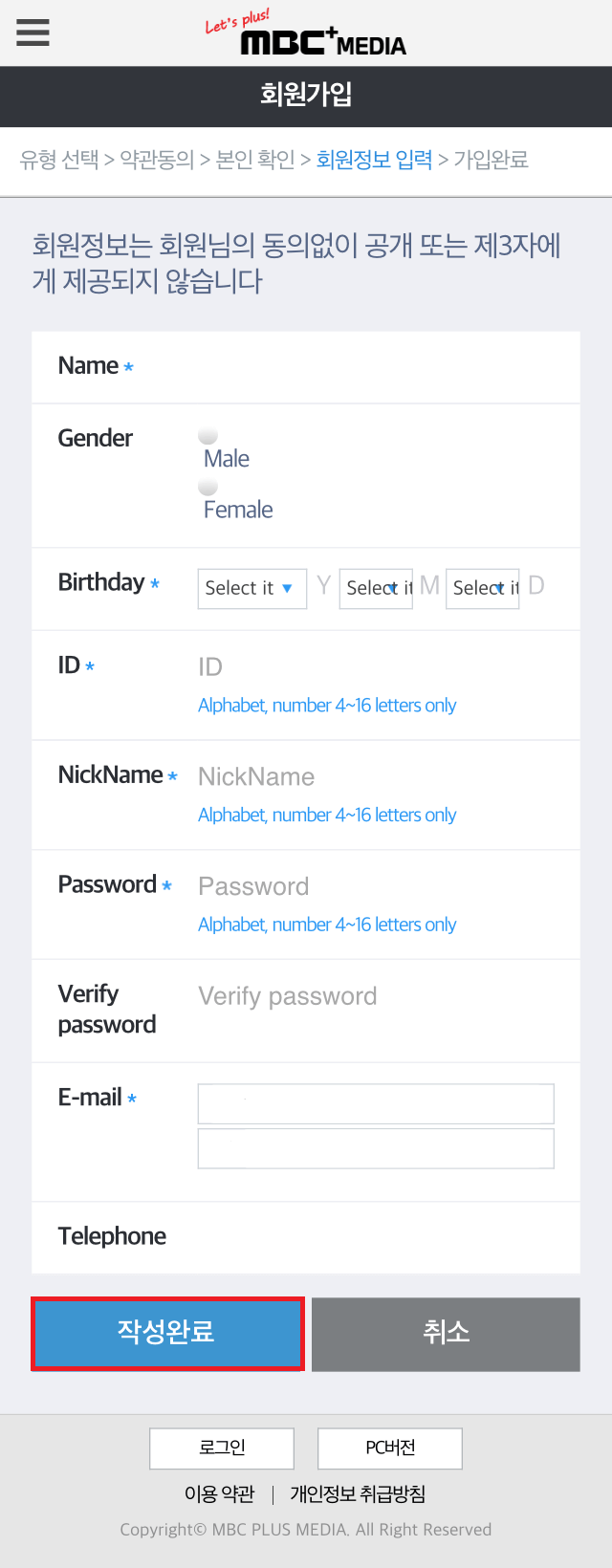Switch to PC버전 desktop version
The width and height of the screenshot is (612, 1568).
coord(390,1448)
